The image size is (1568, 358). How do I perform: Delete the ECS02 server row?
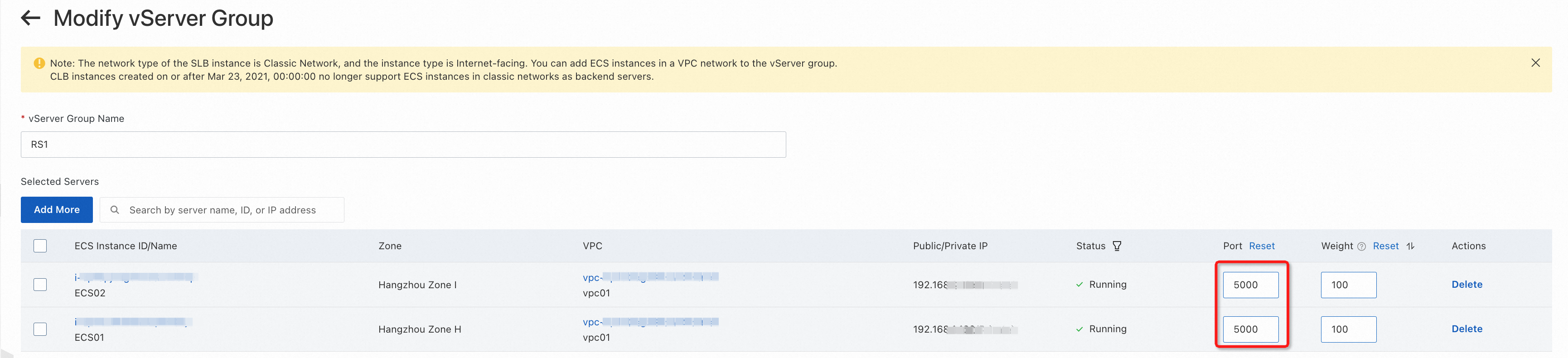1466,284
